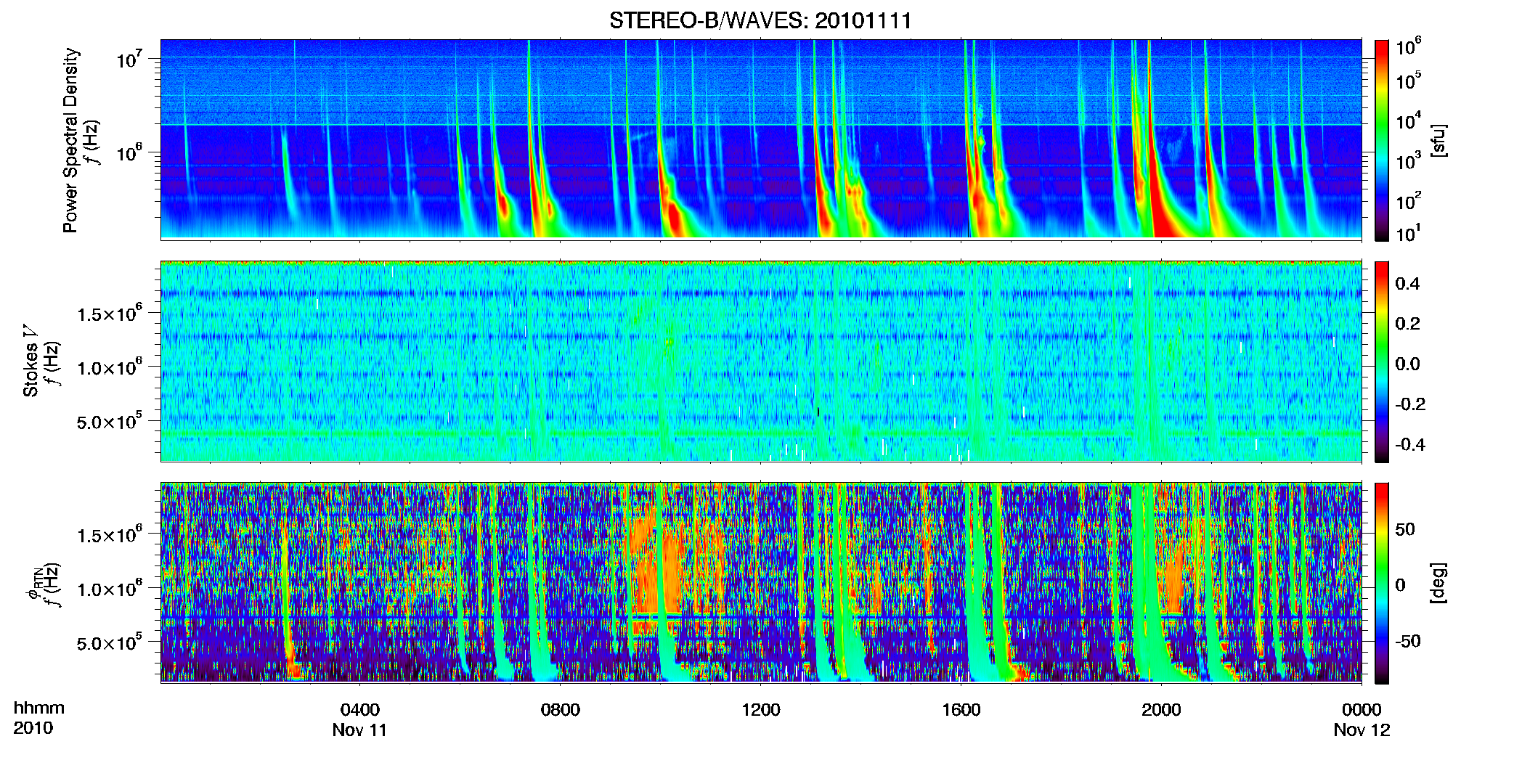The height and width of the screenshot is (784, 1522).
Task: Click the [sfu] unit label
Action: (1439, 141)
